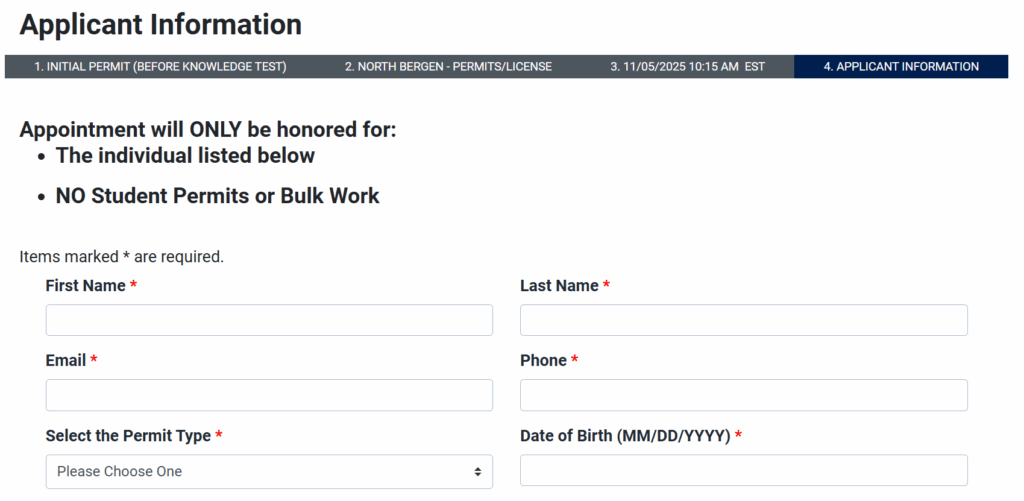
Task: Open North Bergen Permits/License step
Action: (448, 67)
